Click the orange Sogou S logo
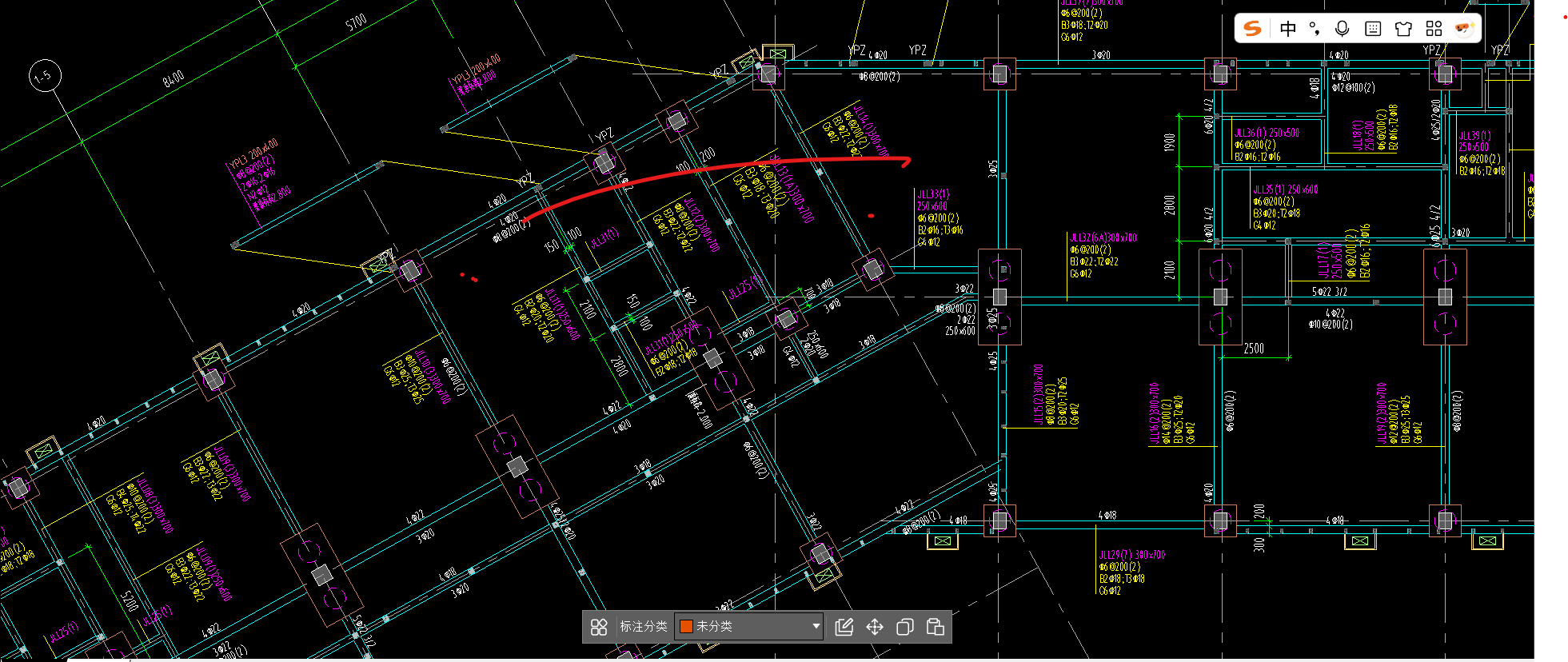 point(1253,29)
